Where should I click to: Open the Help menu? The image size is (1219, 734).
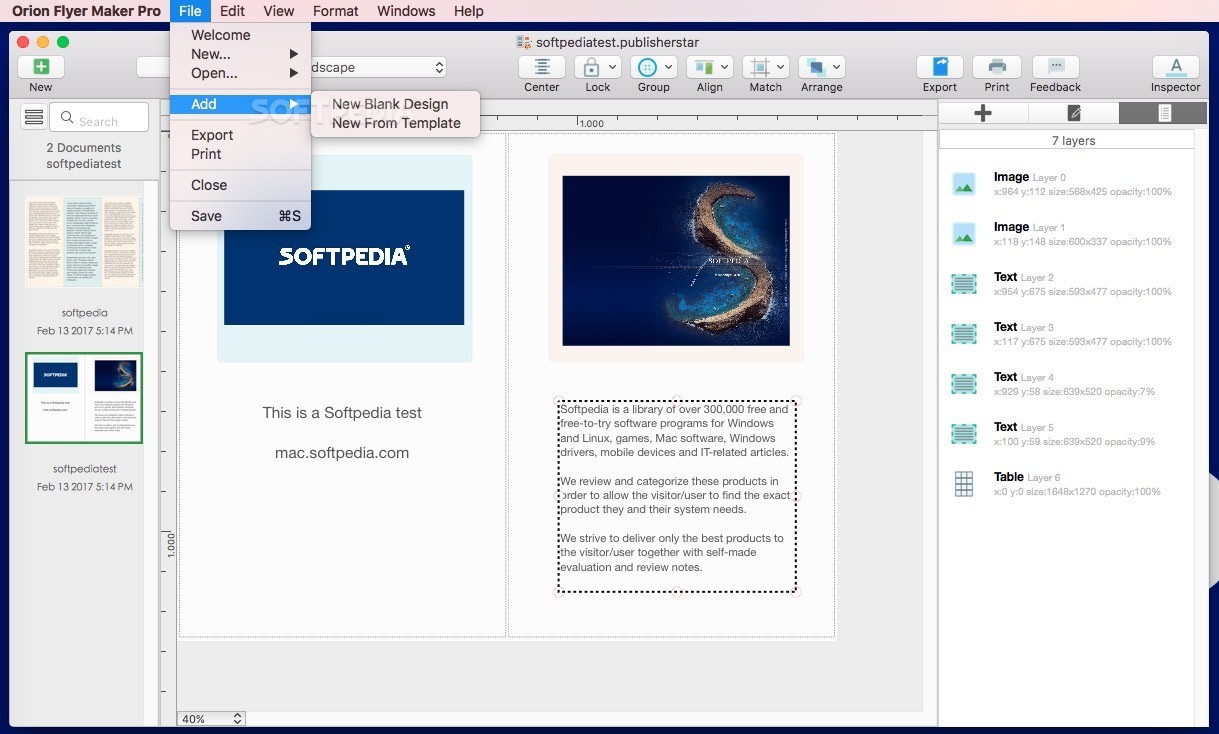point(468,11)
